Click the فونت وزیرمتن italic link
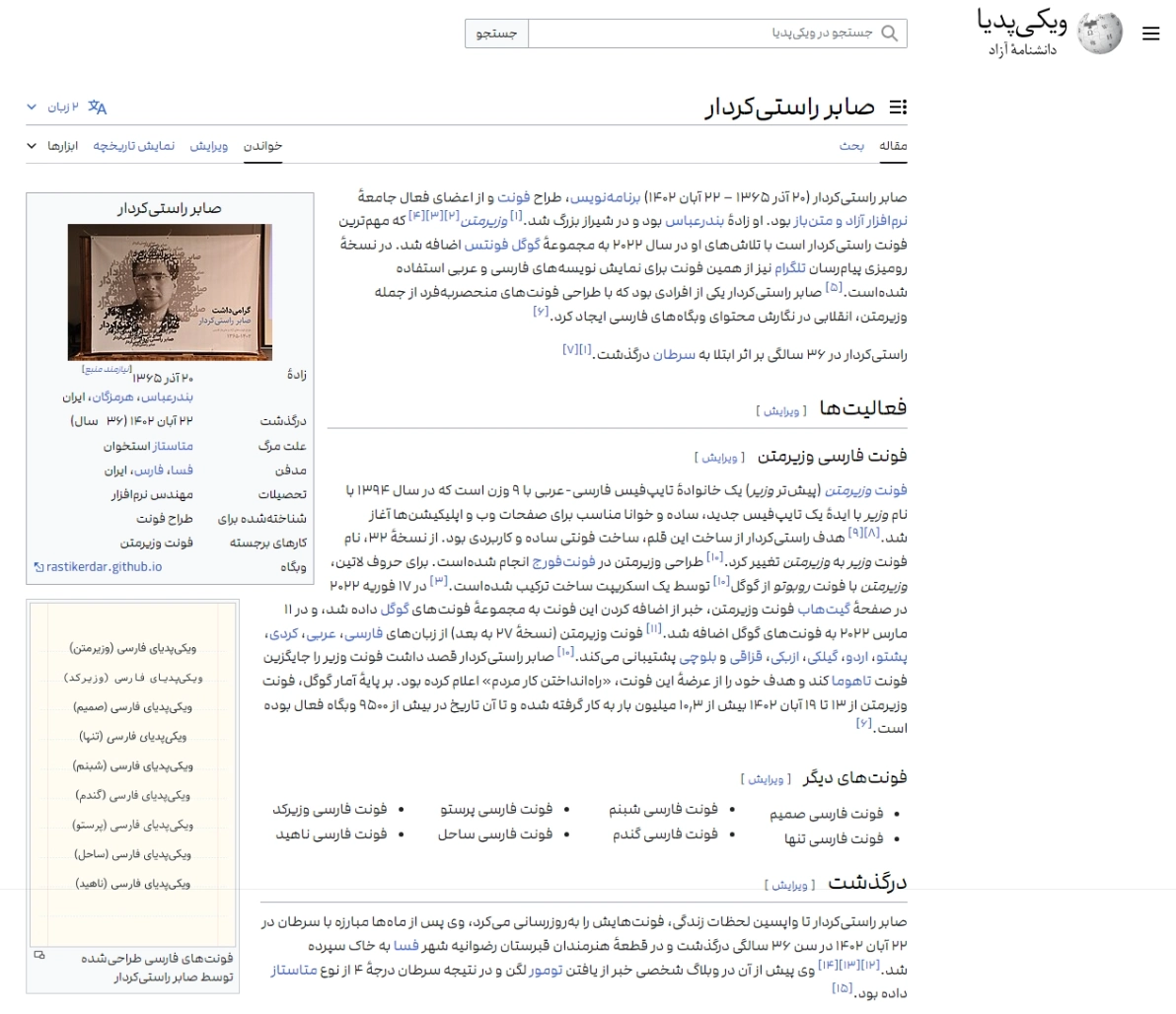The width and height of the screenshot is (1176, 1014). click(x=865, y=490)
